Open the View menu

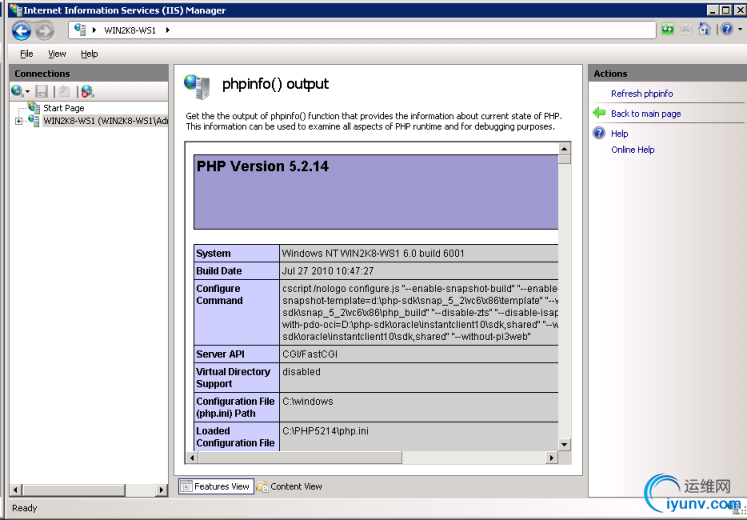point(57,54)
